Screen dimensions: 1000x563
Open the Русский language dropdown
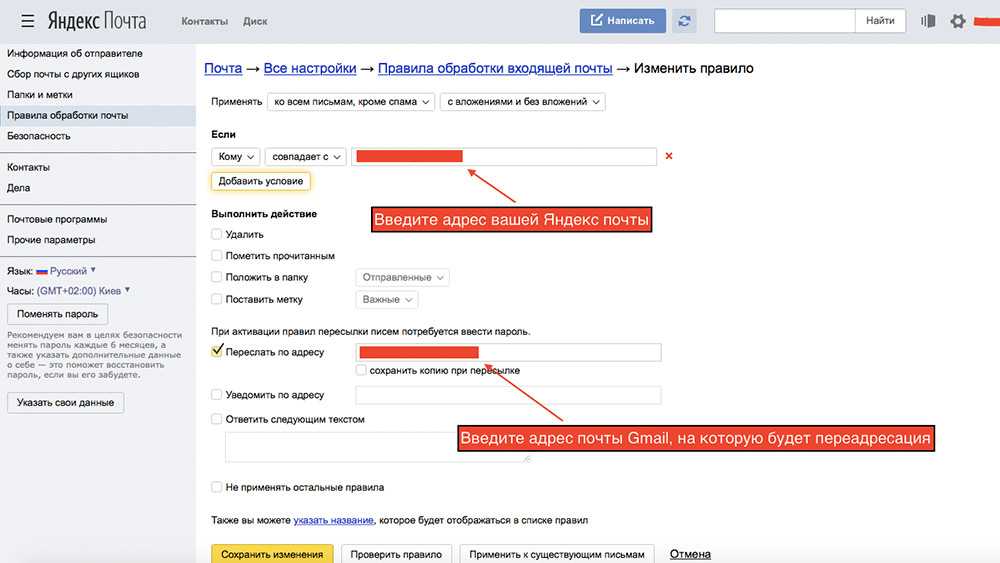pyautogui.click(x=73, y=271)
